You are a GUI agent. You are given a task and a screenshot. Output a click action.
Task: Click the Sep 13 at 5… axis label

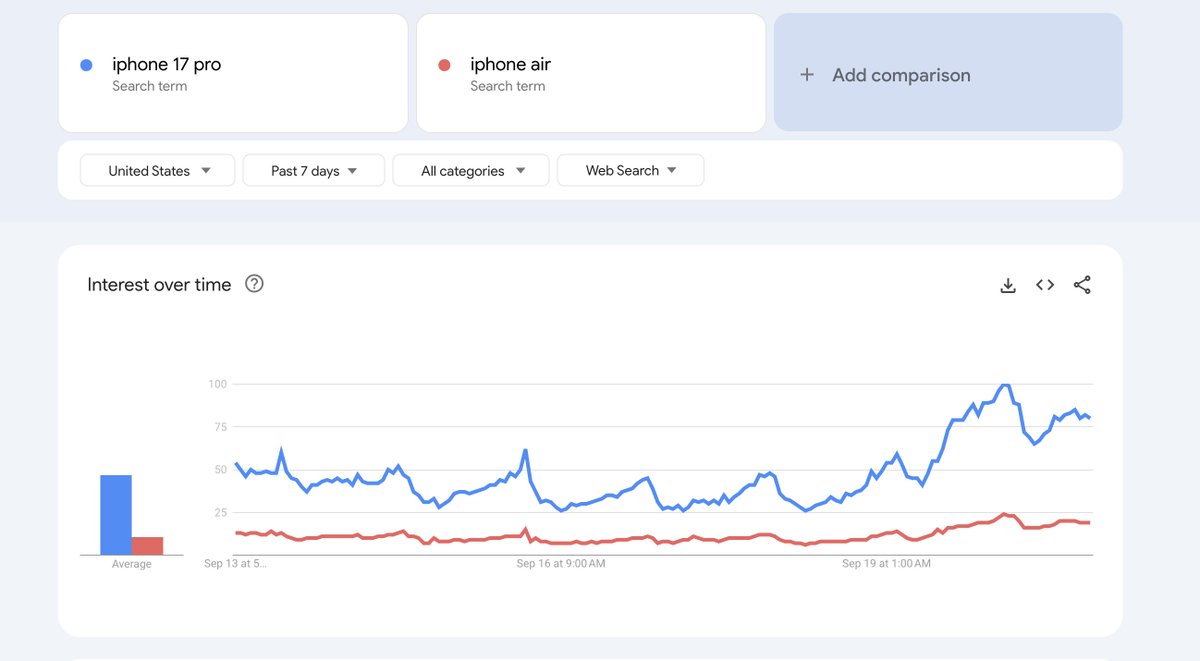tap(235, 564)
